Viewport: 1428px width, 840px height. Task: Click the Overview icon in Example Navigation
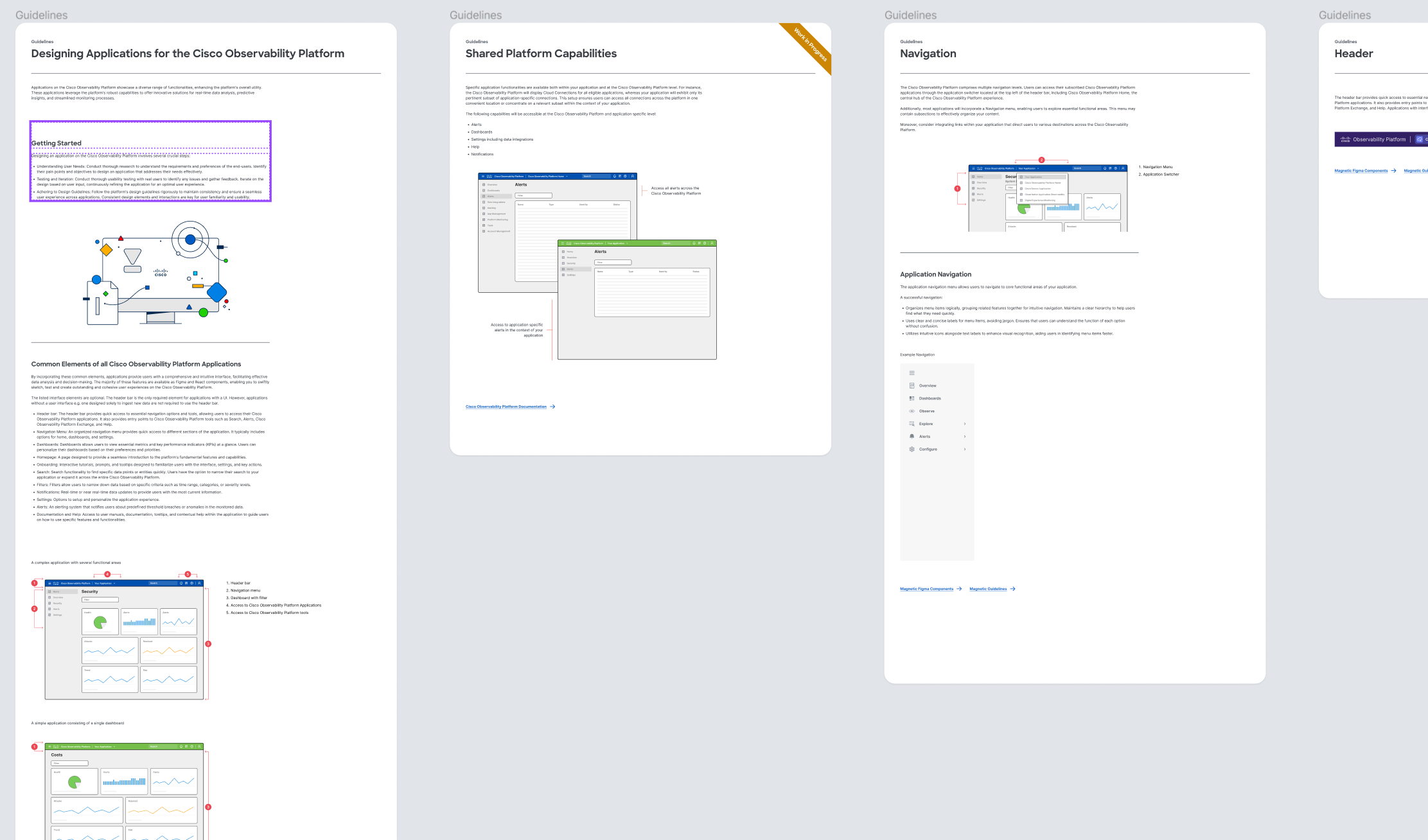[x=912, y=385]
